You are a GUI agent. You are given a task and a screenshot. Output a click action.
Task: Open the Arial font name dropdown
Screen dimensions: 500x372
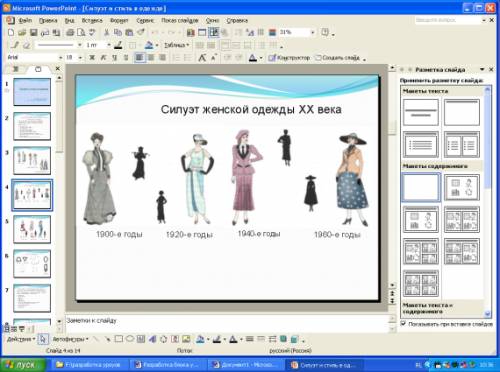[60, 58]
